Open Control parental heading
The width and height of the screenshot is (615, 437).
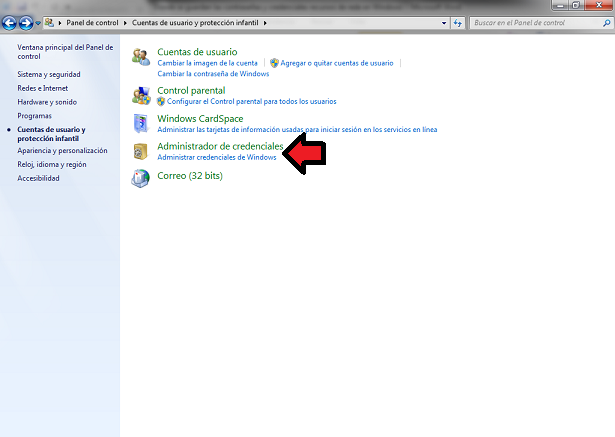[x=191, y=91]
